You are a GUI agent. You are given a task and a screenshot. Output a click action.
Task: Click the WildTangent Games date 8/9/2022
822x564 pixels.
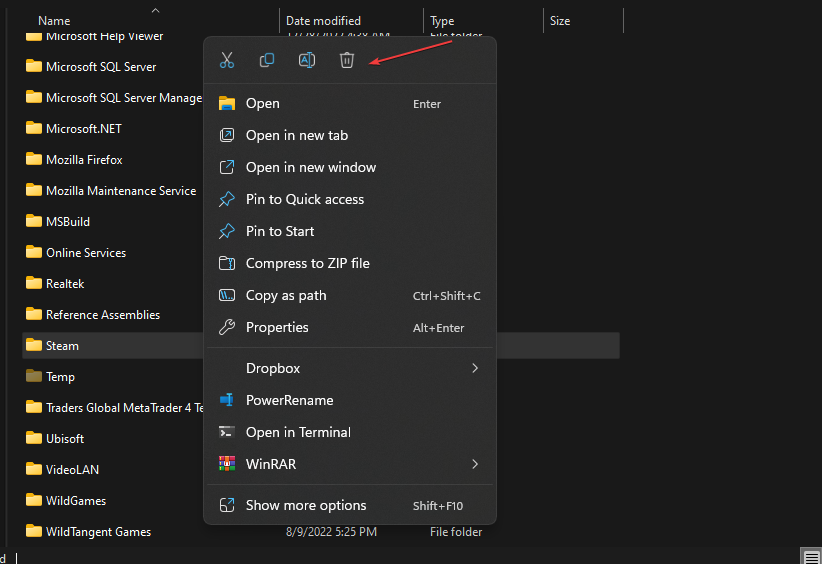(x=331, y=532)
